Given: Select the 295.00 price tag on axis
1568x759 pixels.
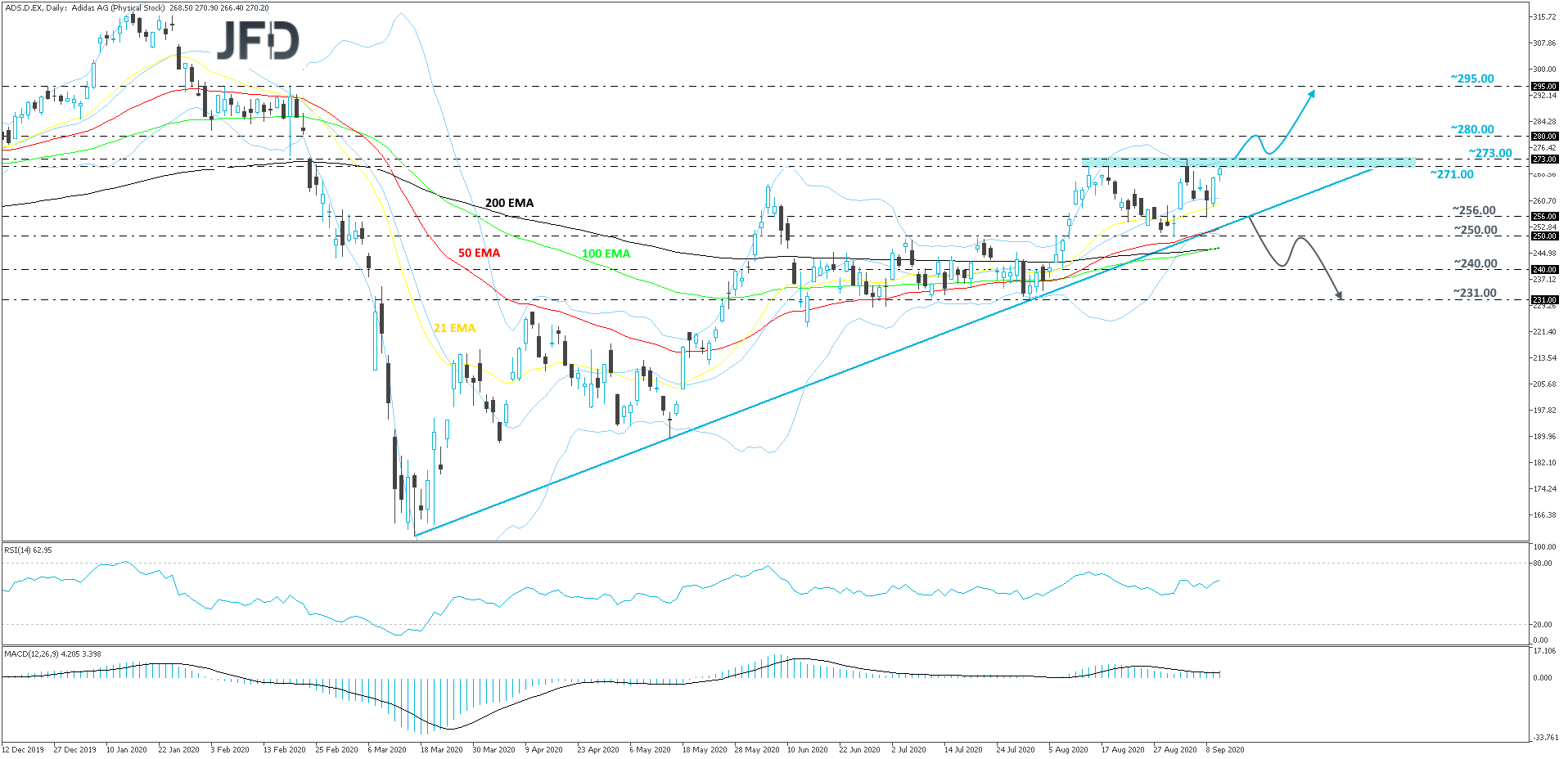Looking at the screenshot, I should tap(1544, 86).
